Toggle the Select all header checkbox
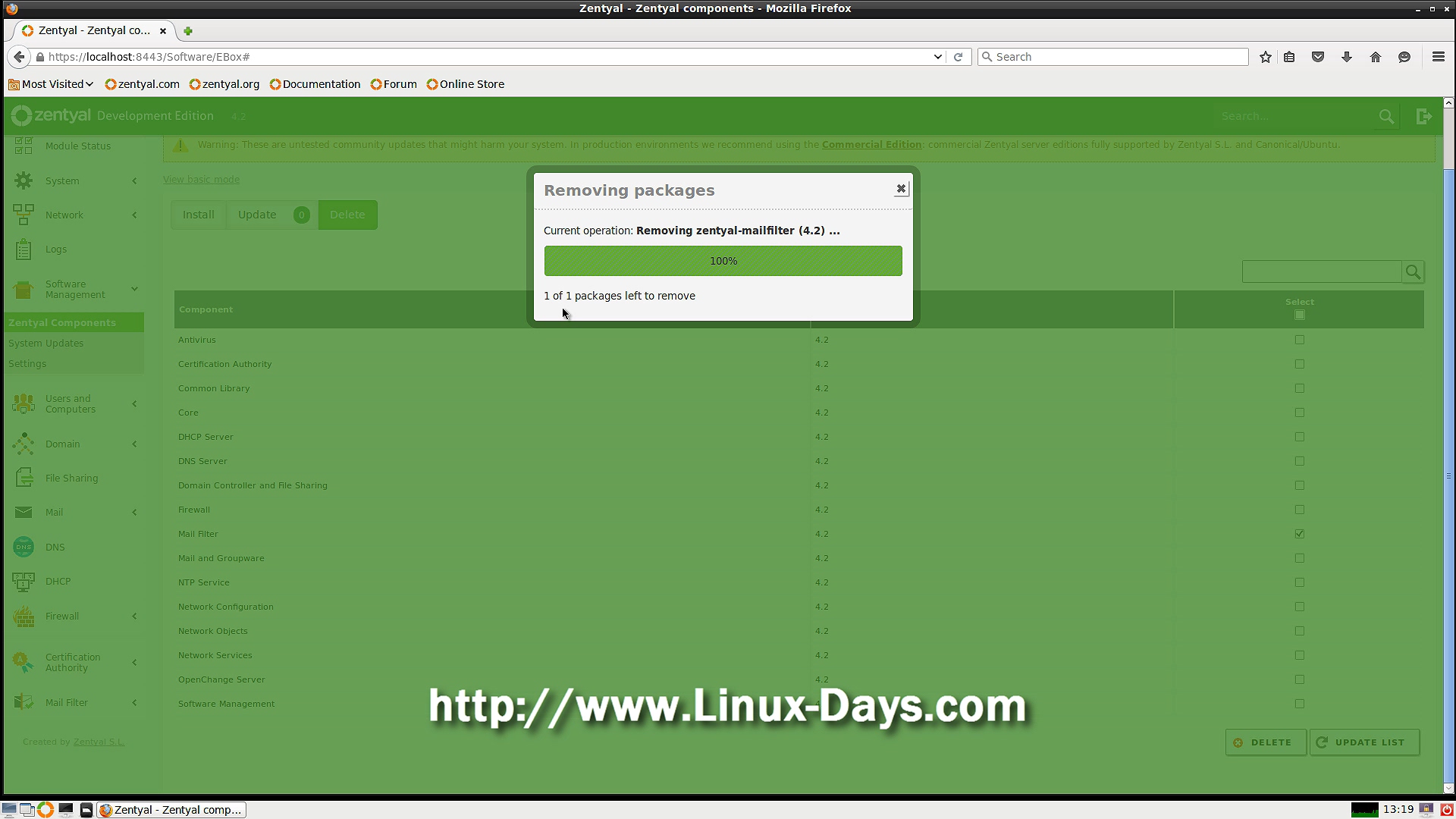This screenshot has width=1456, height=819. (x=1300, y=315)
